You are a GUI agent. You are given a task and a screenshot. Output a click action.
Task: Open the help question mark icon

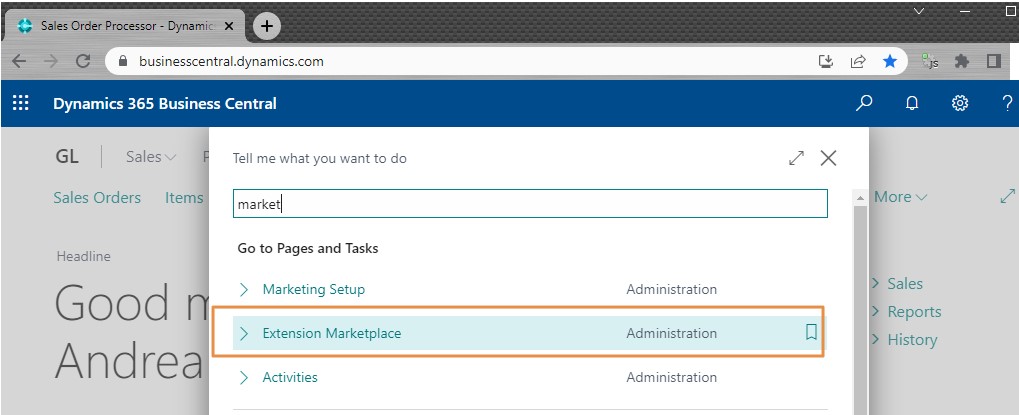point(1006,103)
